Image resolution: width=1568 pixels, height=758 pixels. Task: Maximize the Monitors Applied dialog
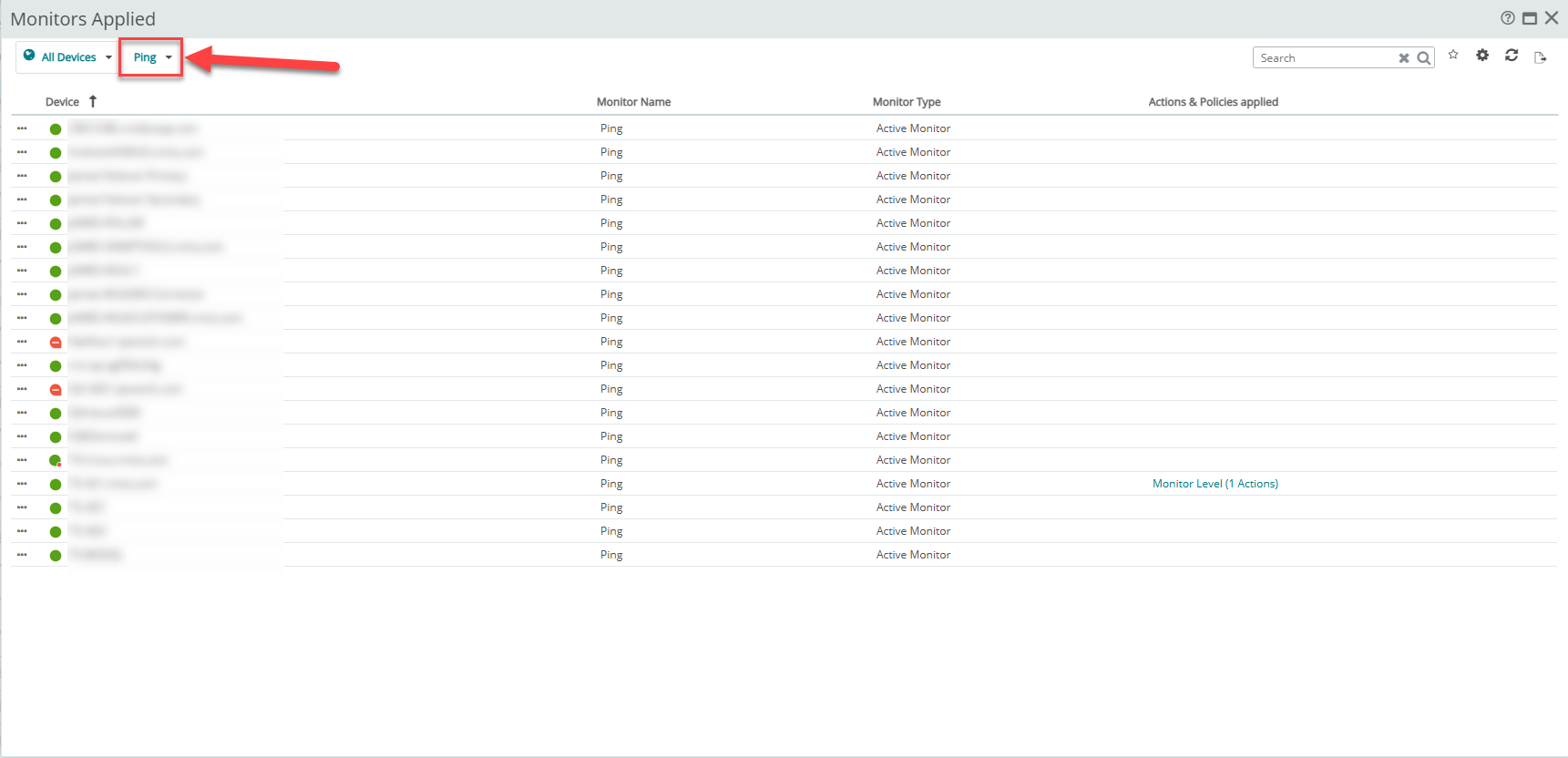1530,18
